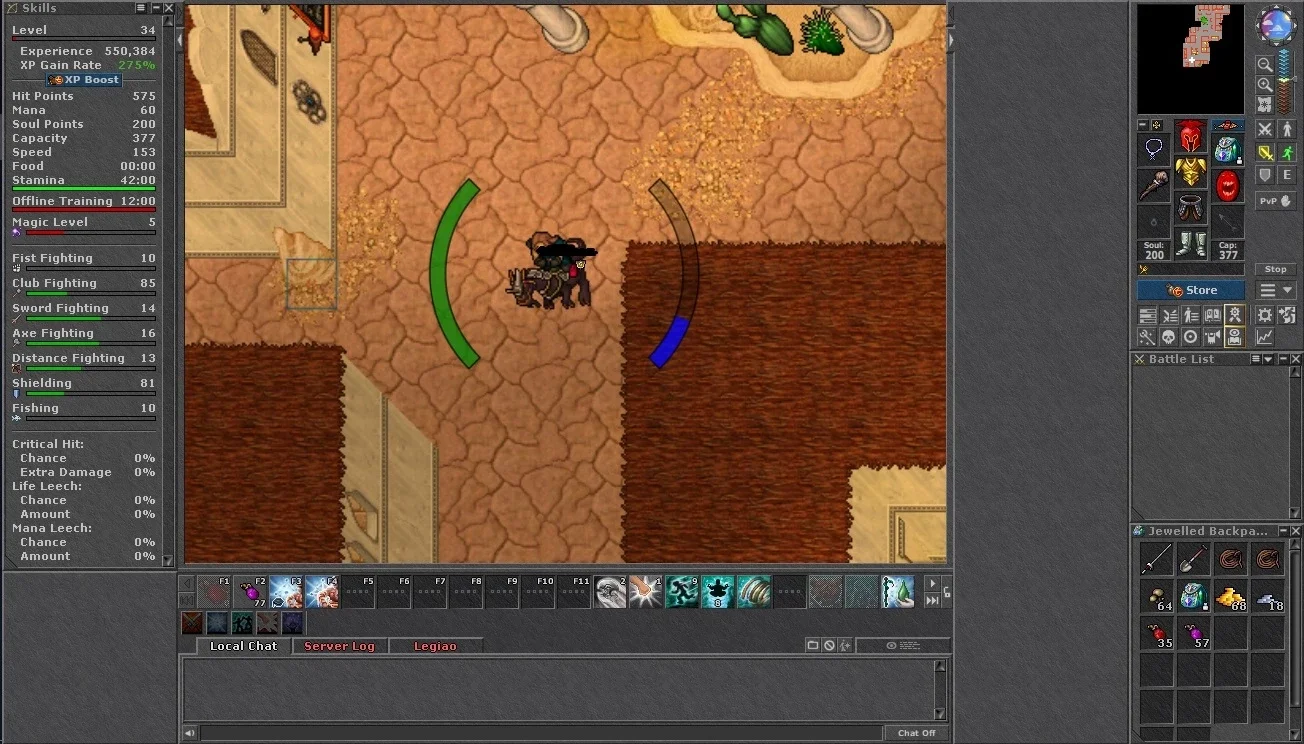Viewport: 1304px width, 744px height.
Task: Select the red demon shield slot
Action: pos(1228,186)
